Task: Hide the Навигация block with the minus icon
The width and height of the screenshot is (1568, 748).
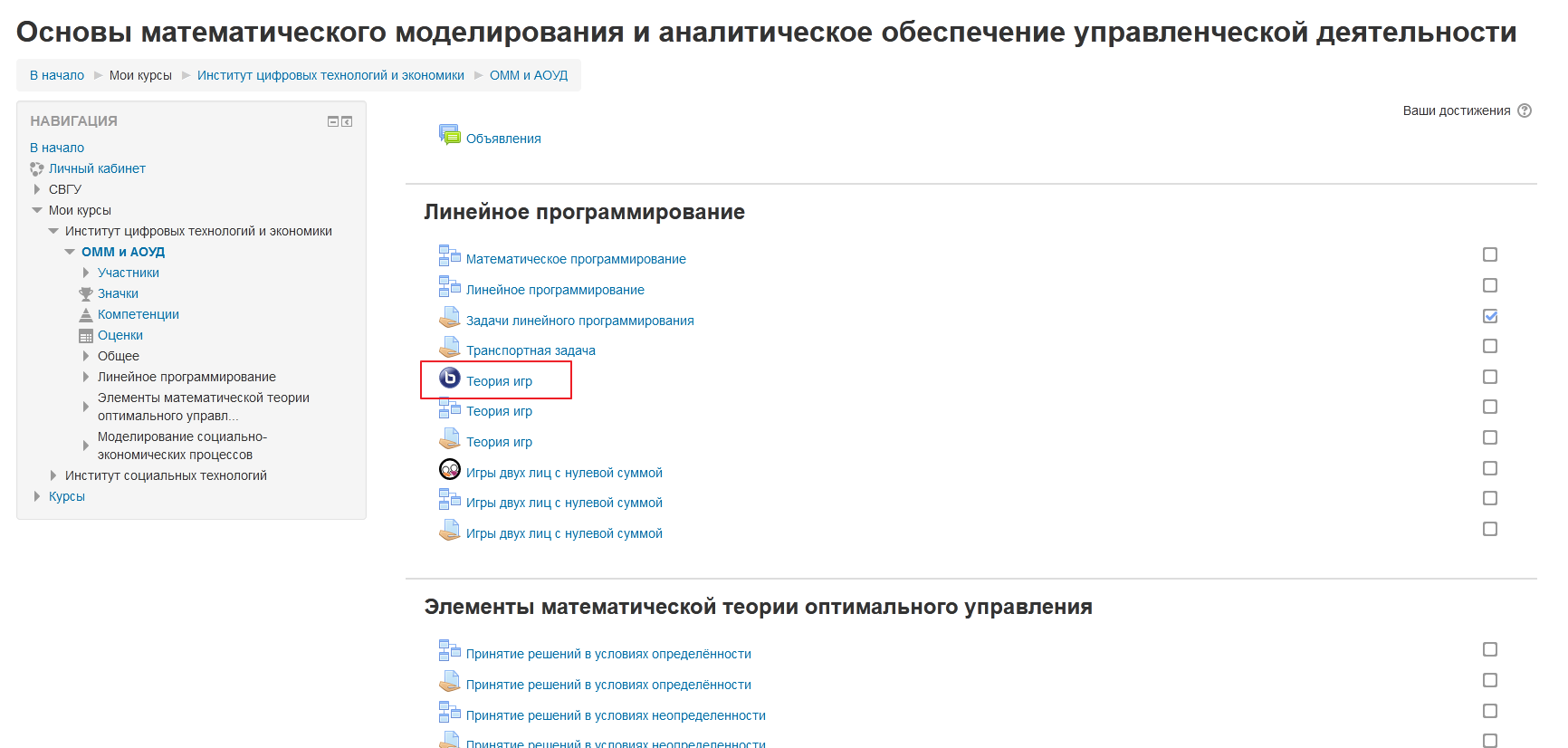Action: pos(332,121)
